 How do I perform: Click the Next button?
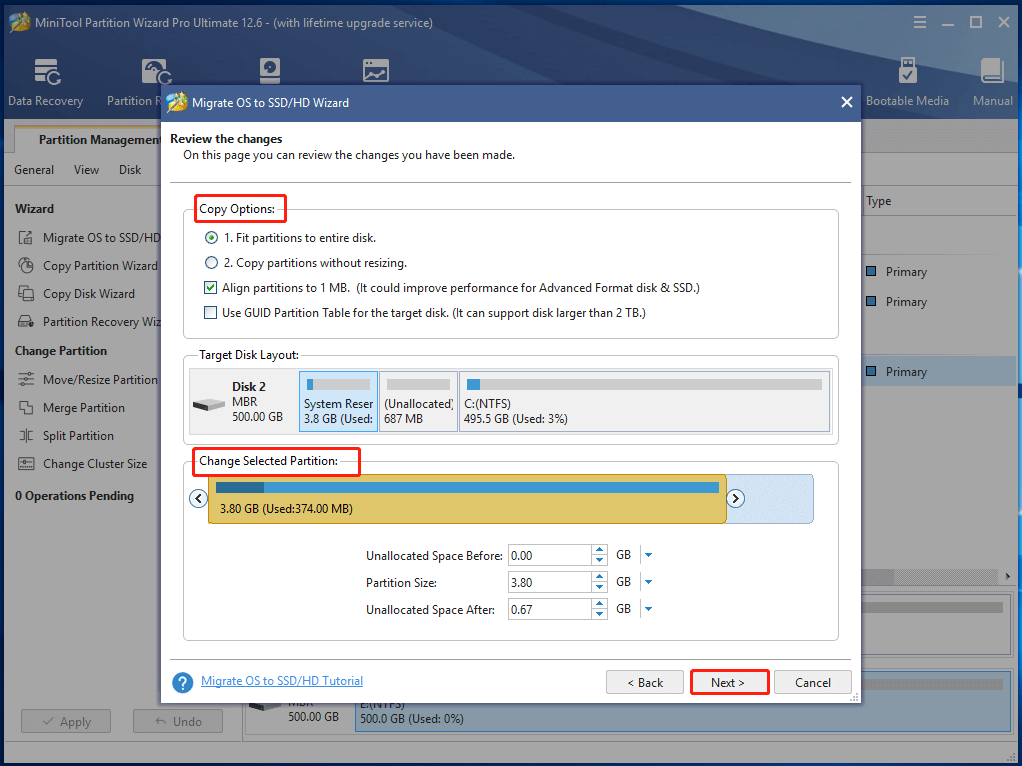tap(729, 682)
